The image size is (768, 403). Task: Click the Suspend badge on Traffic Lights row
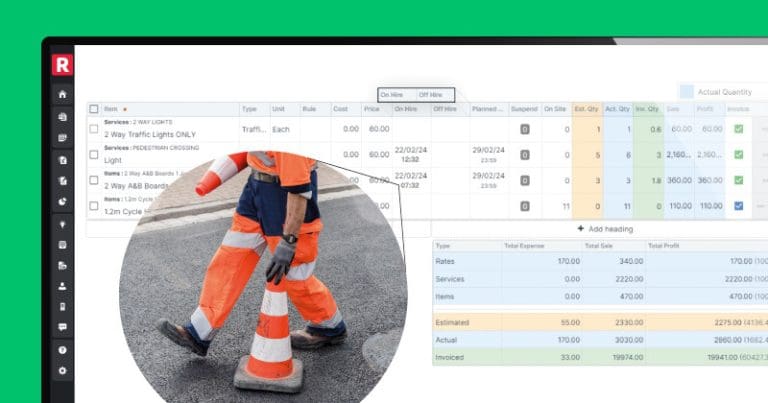(x=524, y=129)
